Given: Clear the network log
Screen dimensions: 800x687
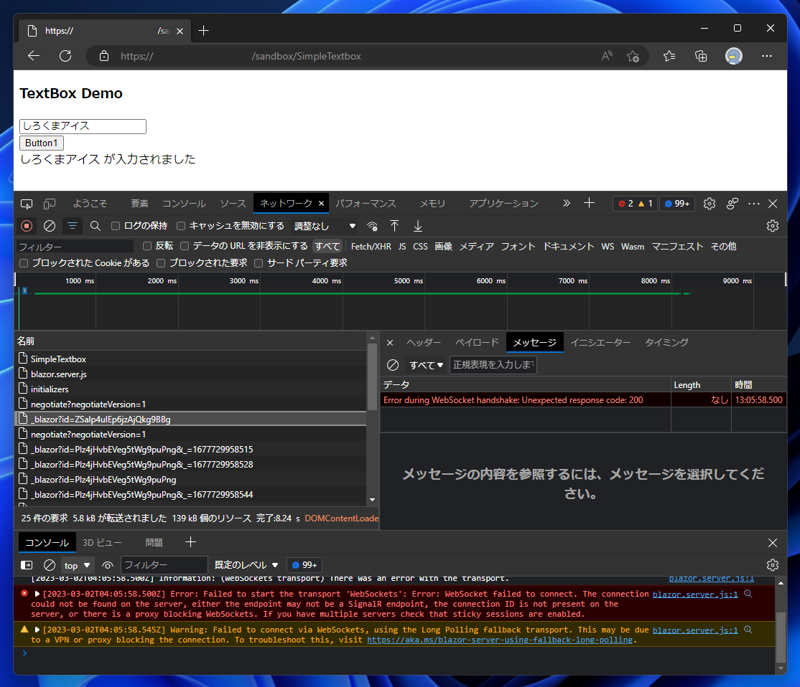Looking at the screenshot, I should pos(49,225).
